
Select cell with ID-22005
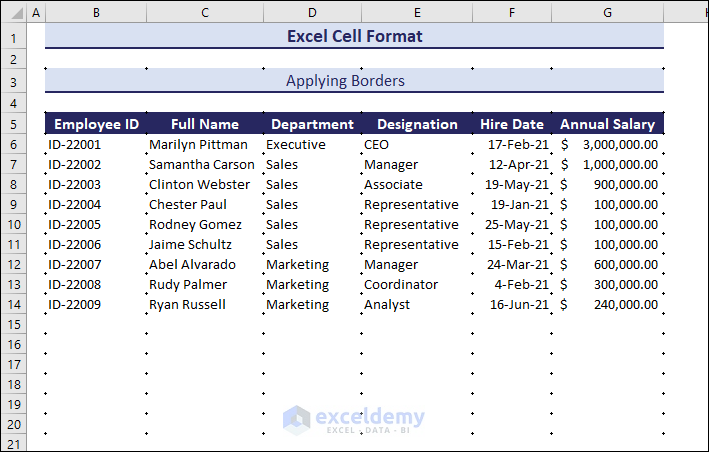(x=96, y=225)
